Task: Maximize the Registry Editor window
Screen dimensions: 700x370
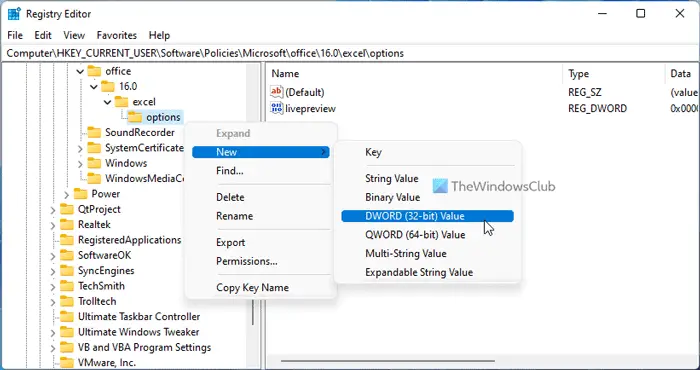Action: pos(640,14)
